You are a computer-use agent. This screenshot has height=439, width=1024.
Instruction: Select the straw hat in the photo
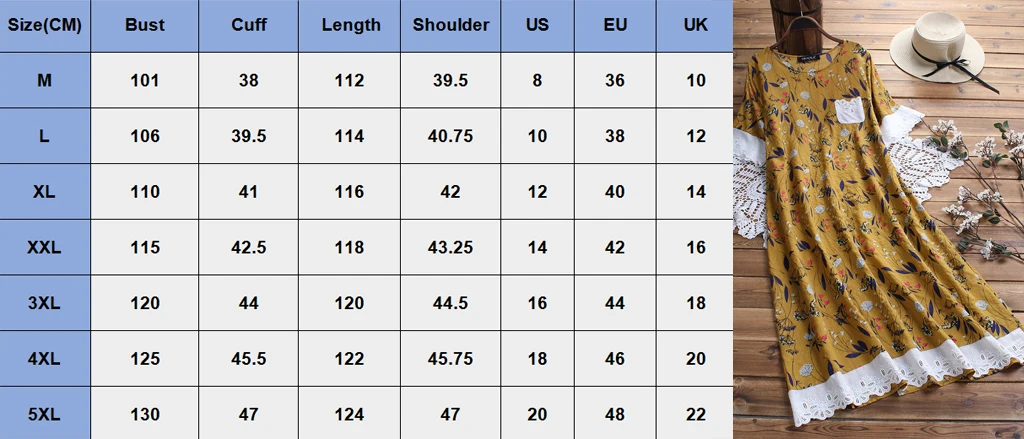937,46
